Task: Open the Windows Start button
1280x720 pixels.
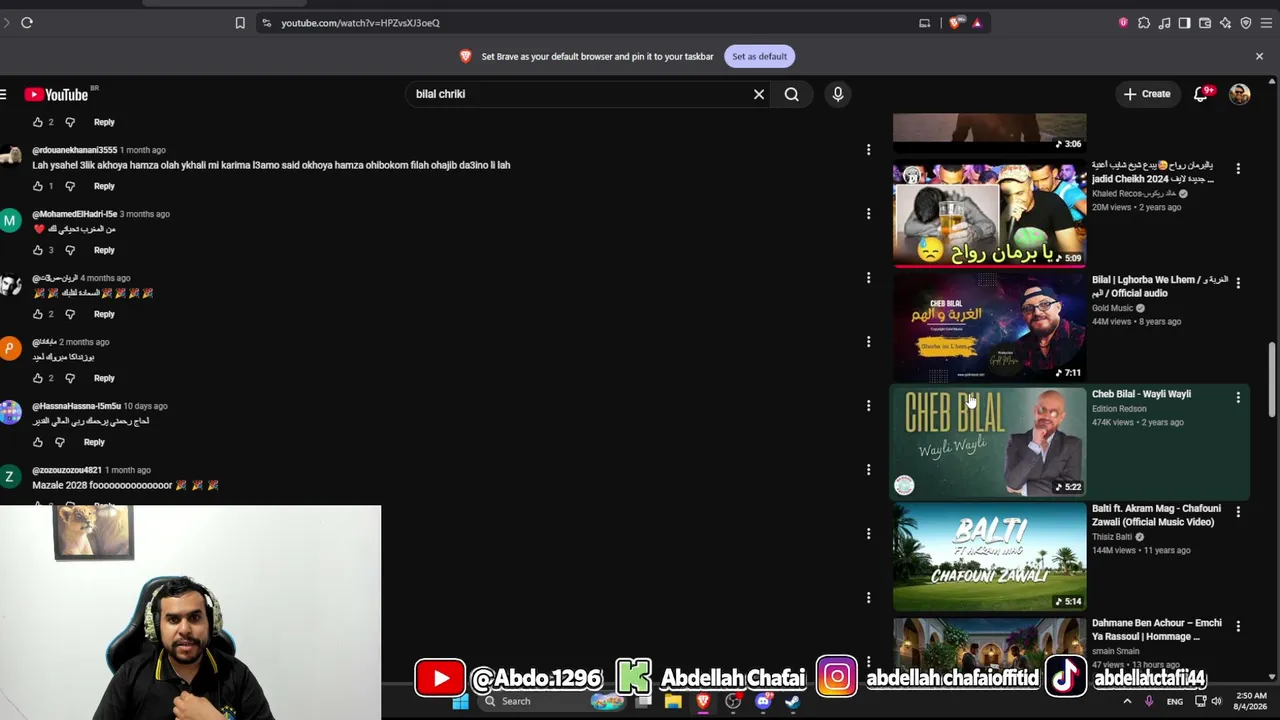Action: pos(460,702)
